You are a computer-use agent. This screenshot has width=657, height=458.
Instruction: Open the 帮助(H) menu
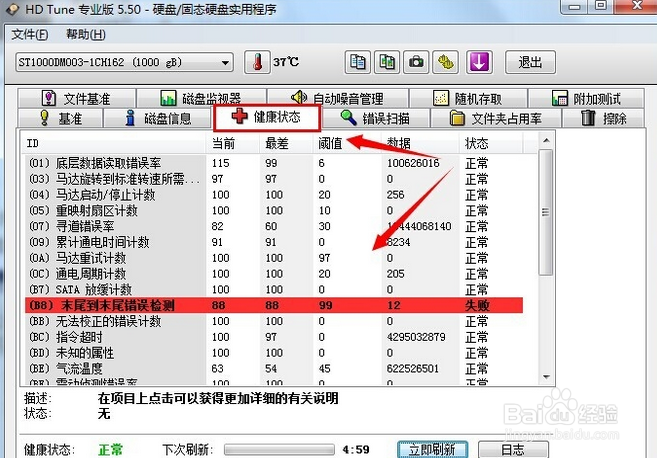86,34
